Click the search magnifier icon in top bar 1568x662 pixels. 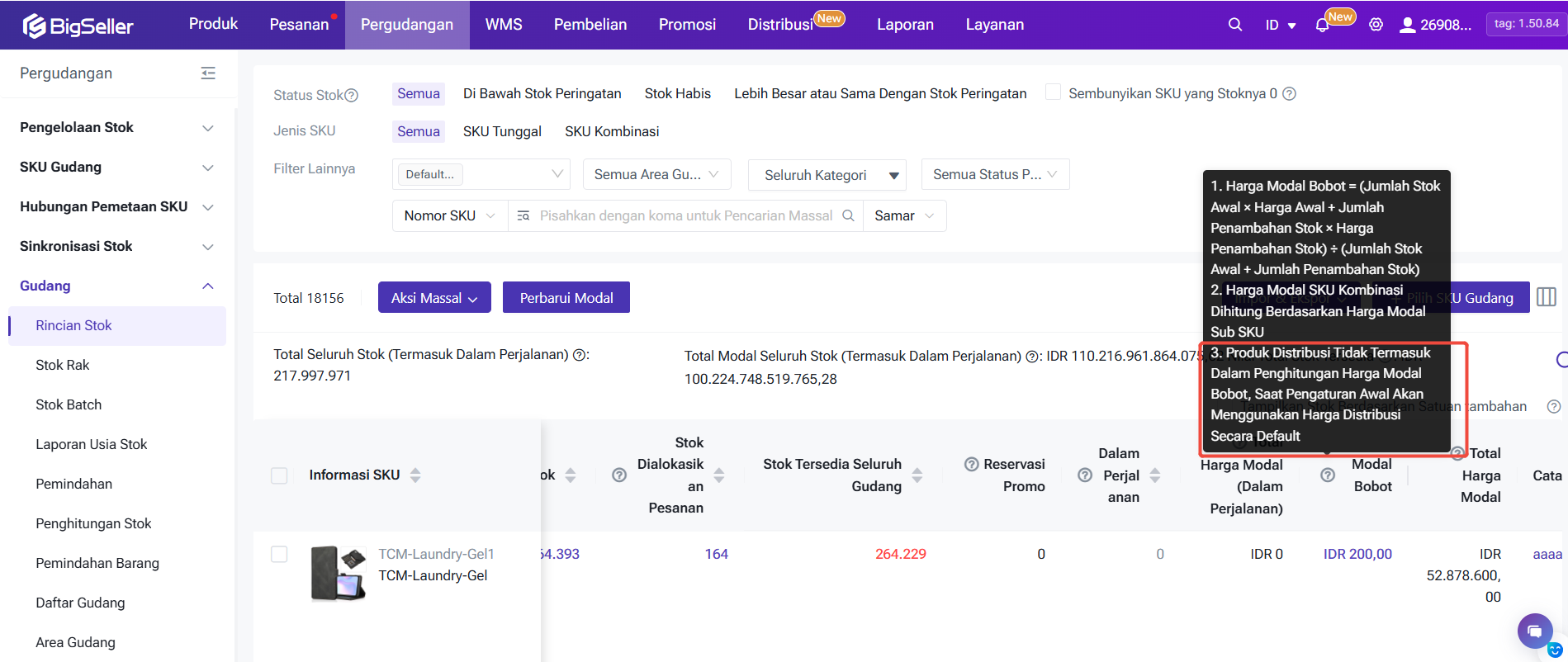coord(1234,25)
